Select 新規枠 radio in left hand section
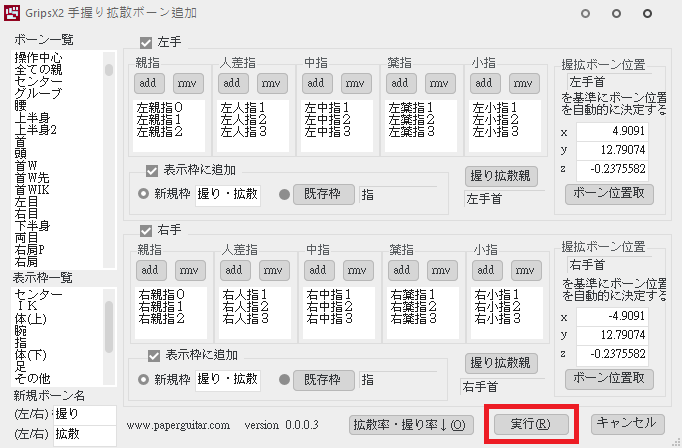This screenshot has height=448, width=682. pos(143,194)
